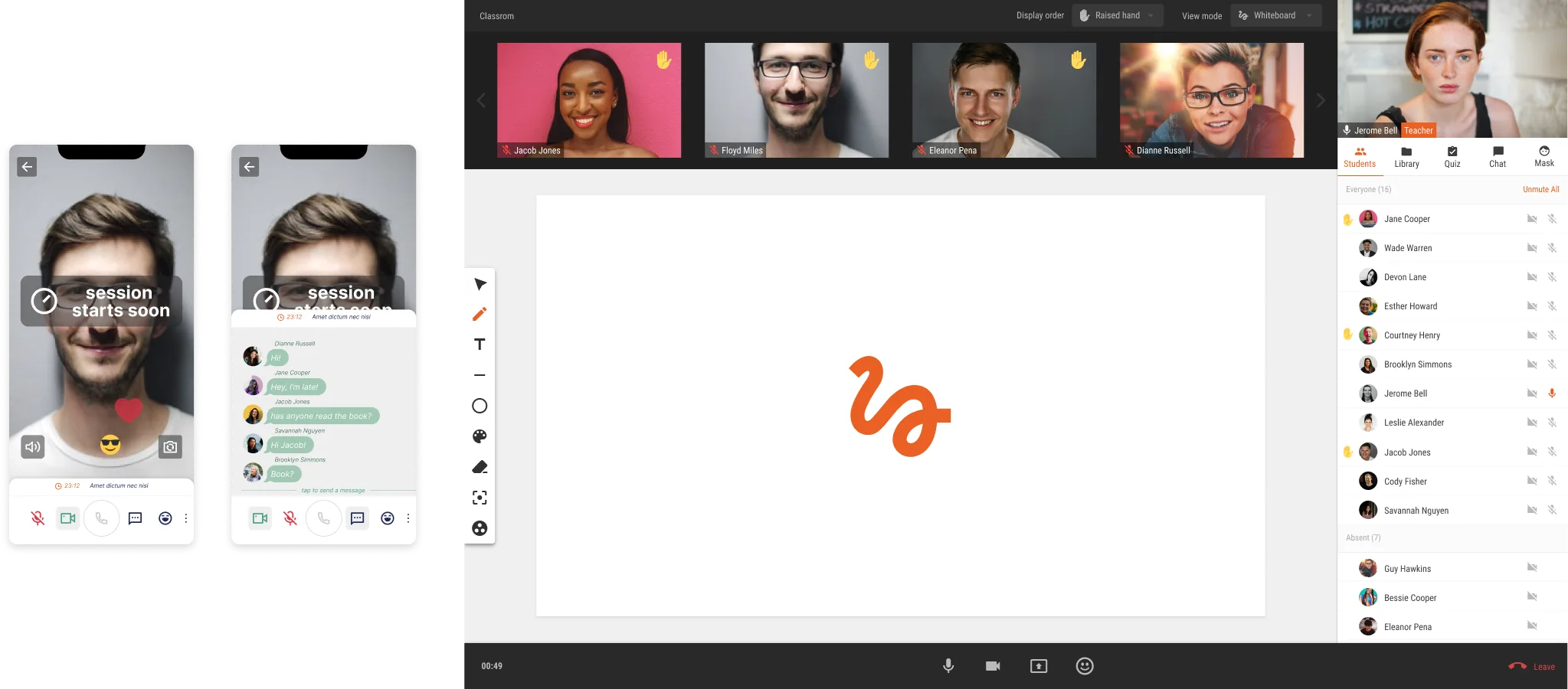1568x689 pixels.
Task: Tap the speaker icon on the phone video
Action: (x=33, y=447)
